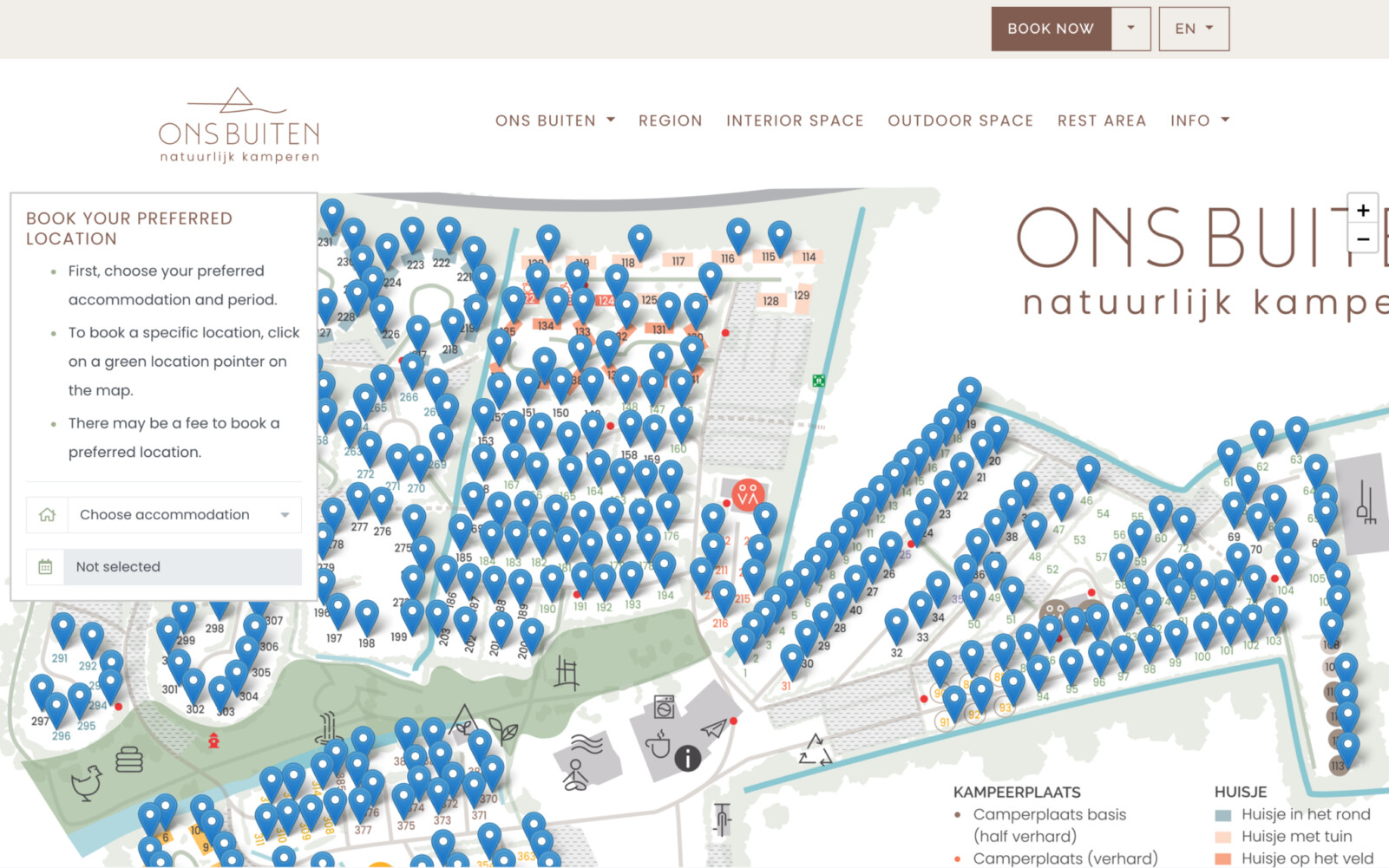Click the calendar icon beside Not selected

(46, 567)
